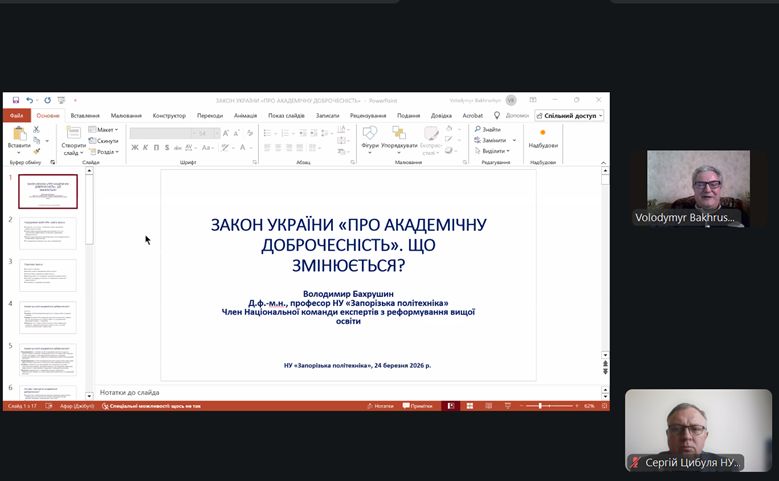Switch to the Transitions (Переходи) tab

pos(210,115)
